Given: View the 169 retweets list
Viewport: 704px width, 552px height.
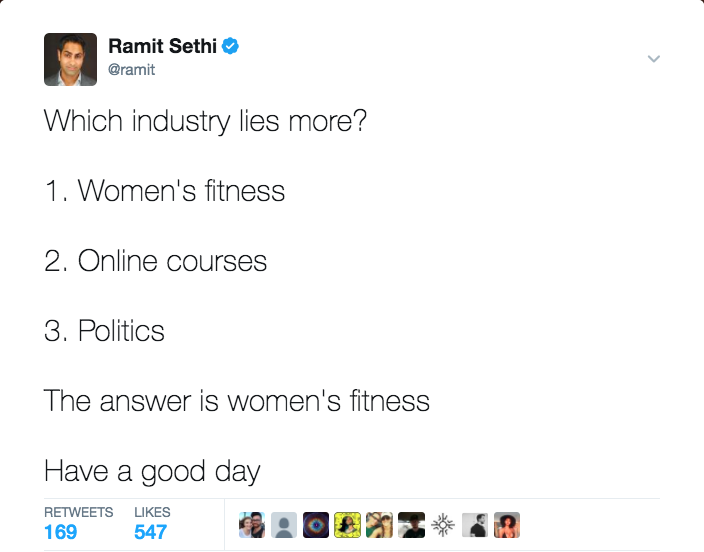Looking at the screenshot, I should click(79, 524).
